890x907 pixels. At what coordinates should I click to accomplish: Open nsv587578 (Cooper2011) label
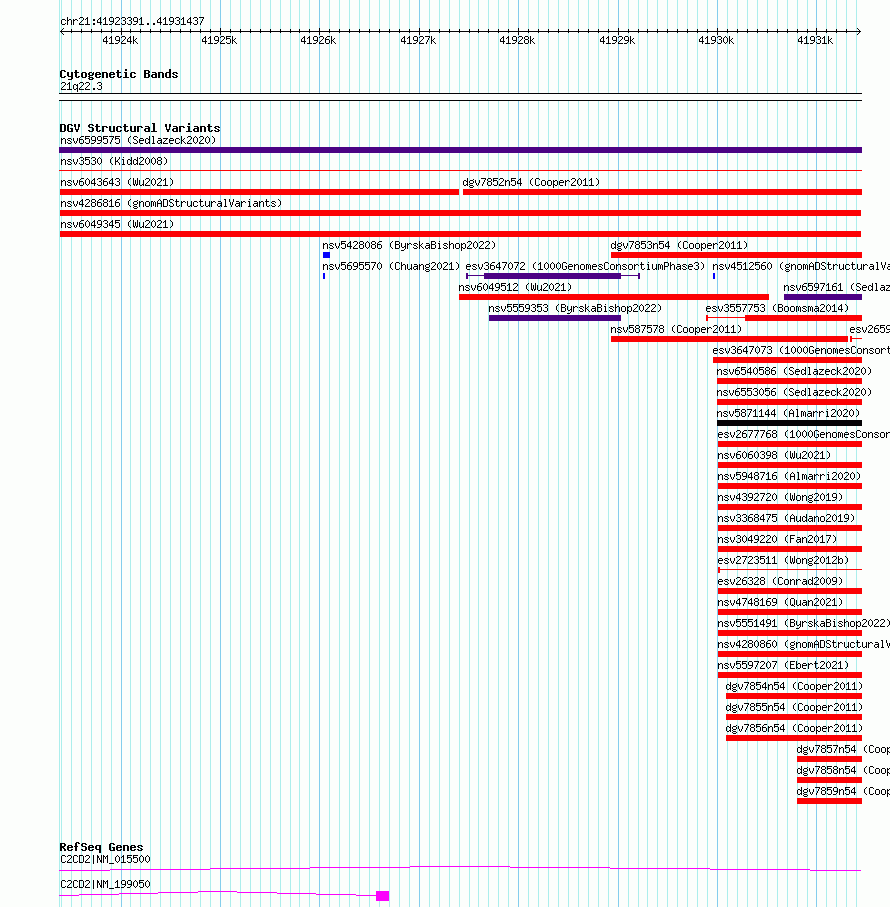[676, 329]
